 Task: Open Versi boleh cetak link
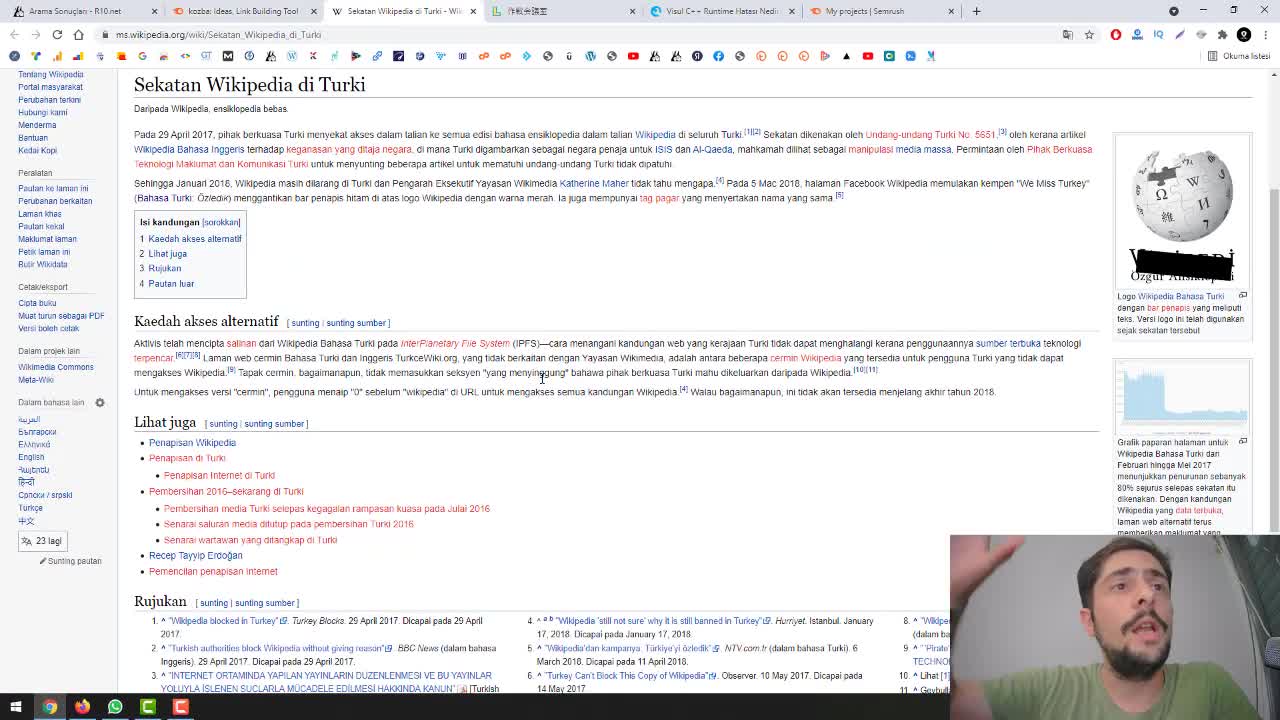coord(48,328)
